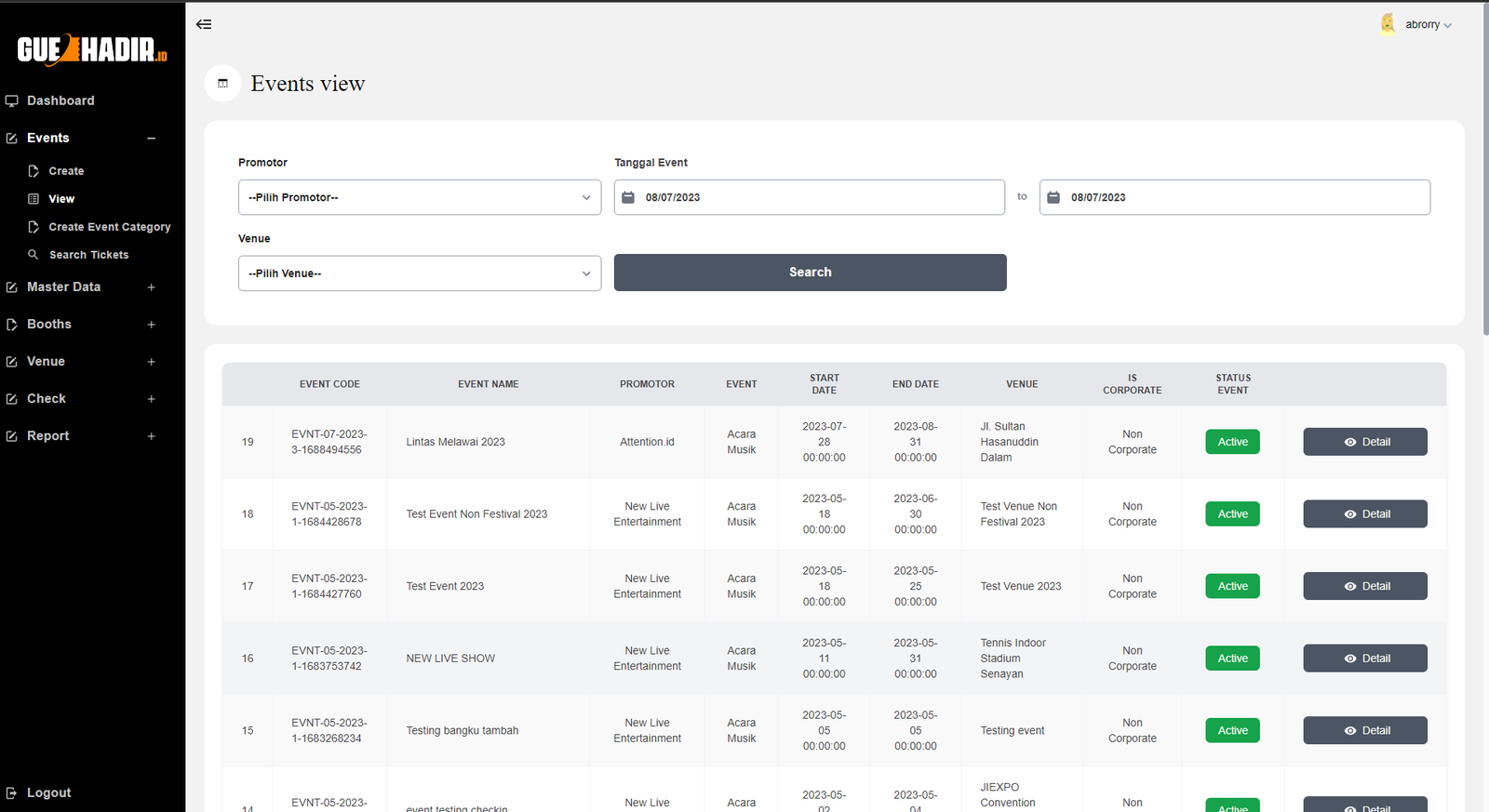Open Create Event Category page
Viewport: 1489px width, 812px height.
(110, 227)
